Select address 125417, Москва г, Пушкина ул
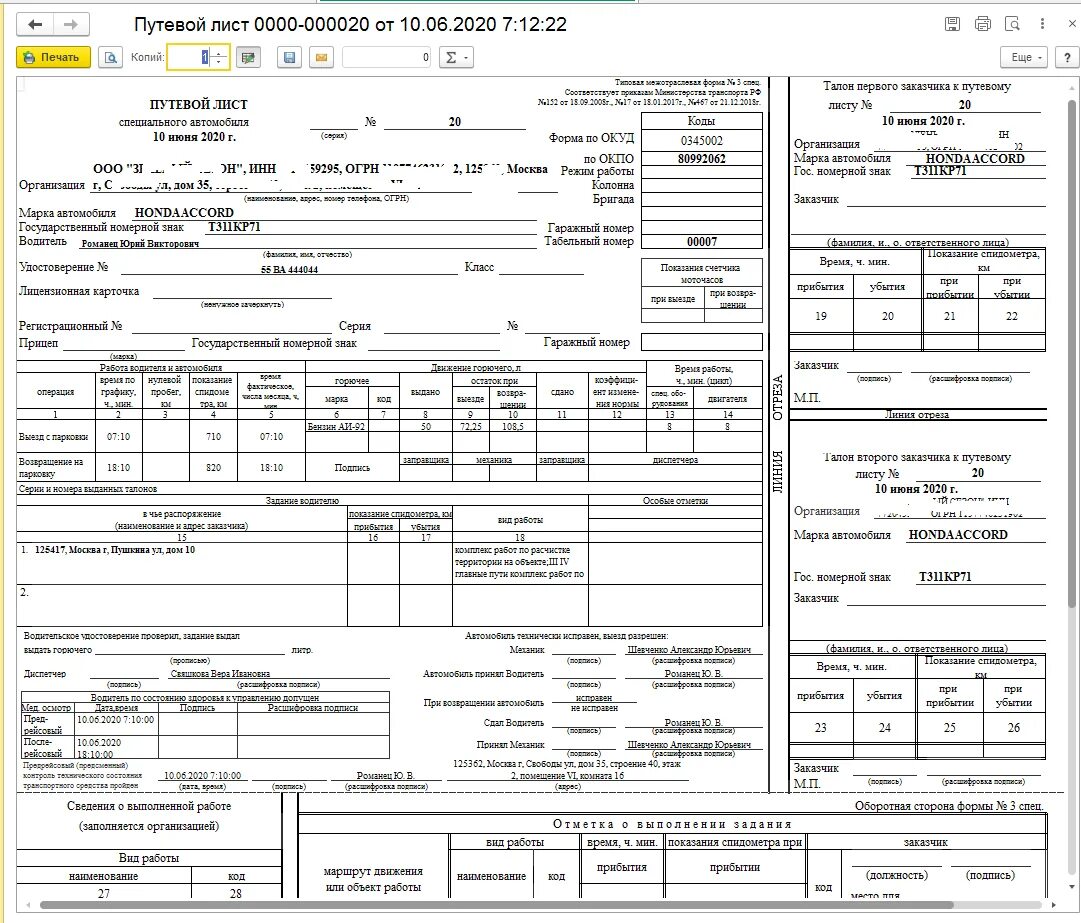 click(x=114, y=550)
